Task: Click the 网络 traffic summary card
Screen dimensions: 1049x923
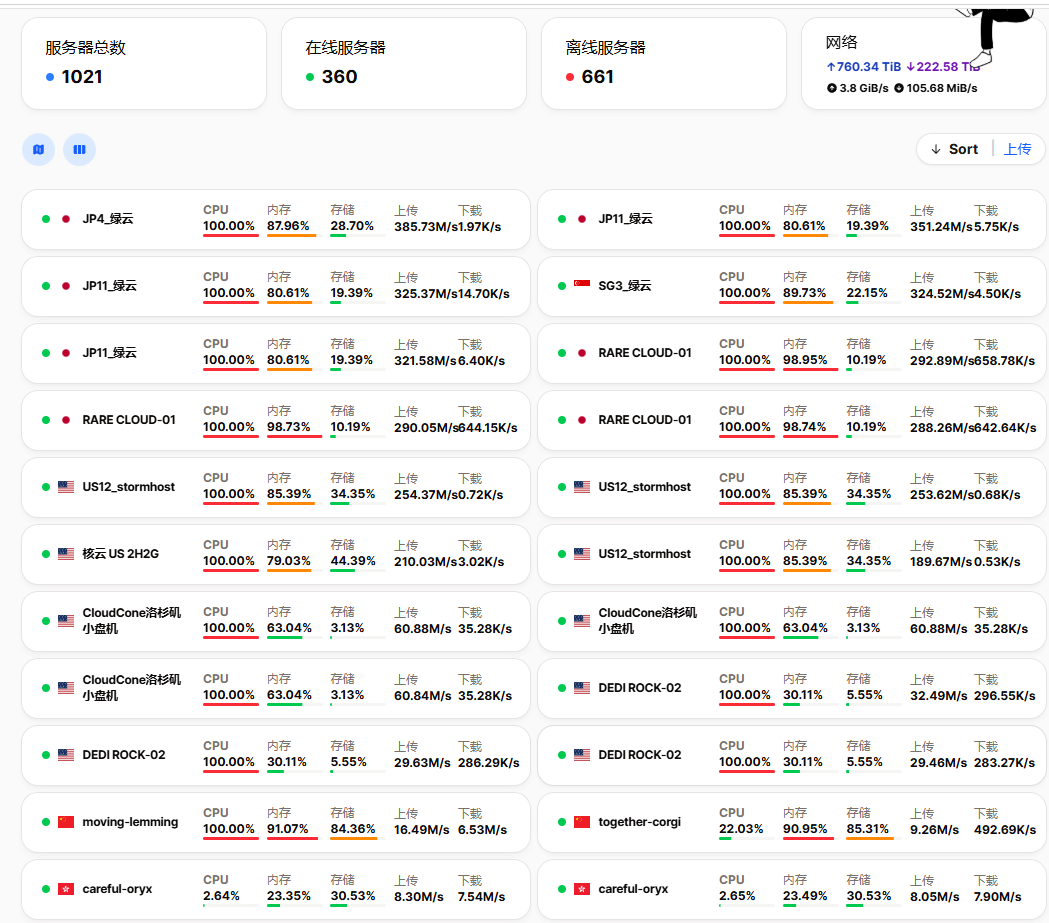Action: [x=923, y=64]
